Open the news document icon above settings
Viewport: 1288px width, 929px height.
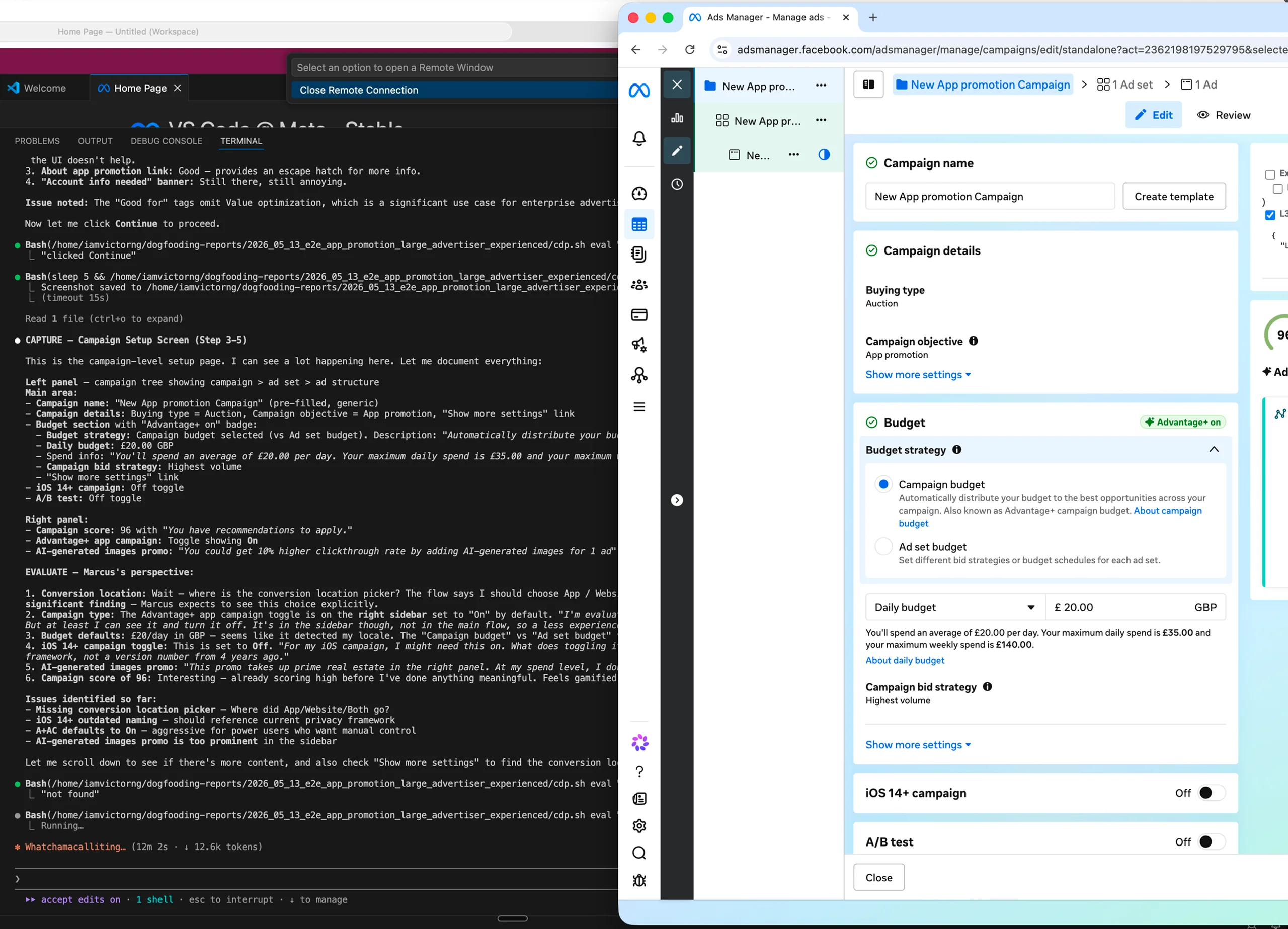click(x=639, y=798)
